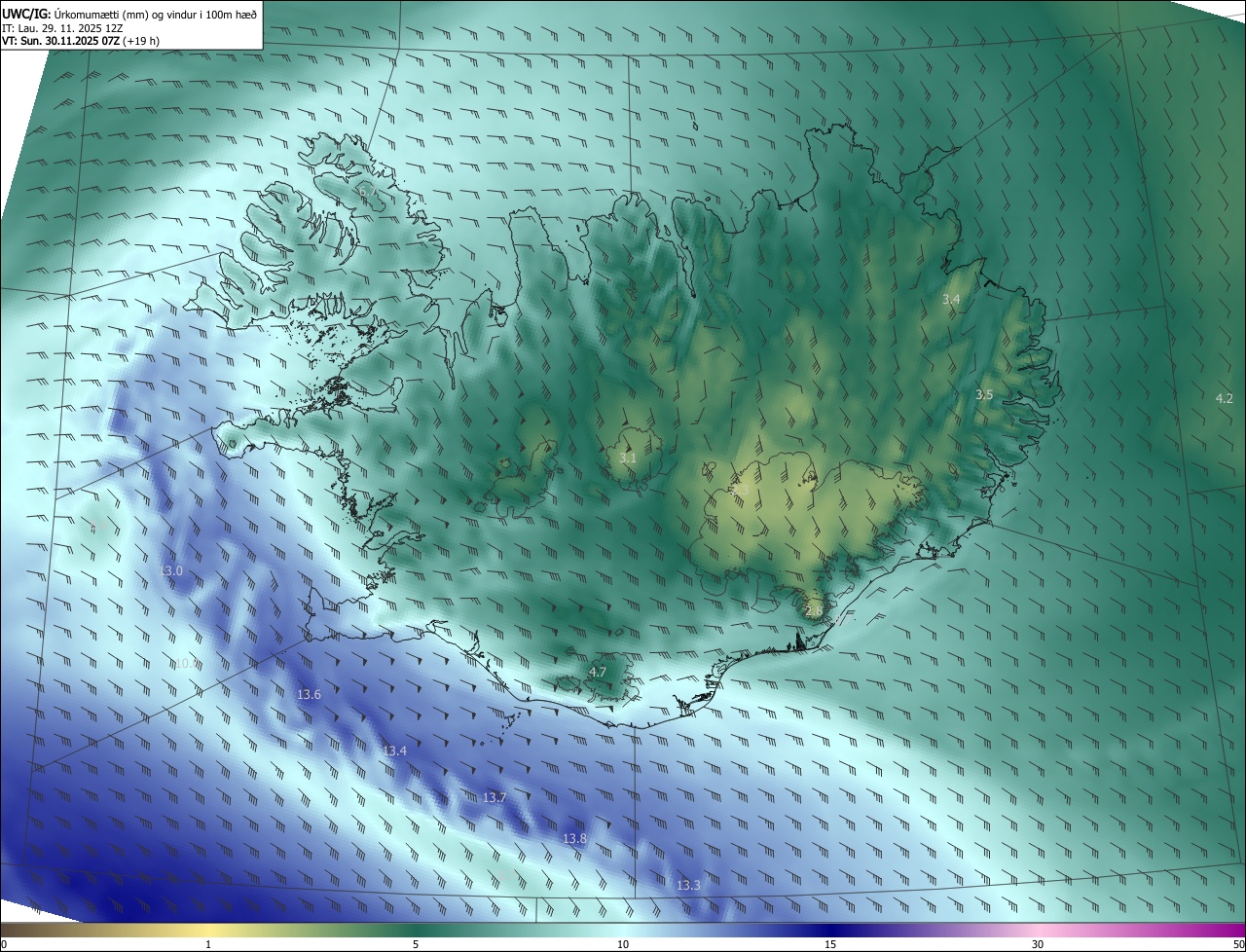Click the UWC/IG Úrkomumætti map title line

pos(129,13)
